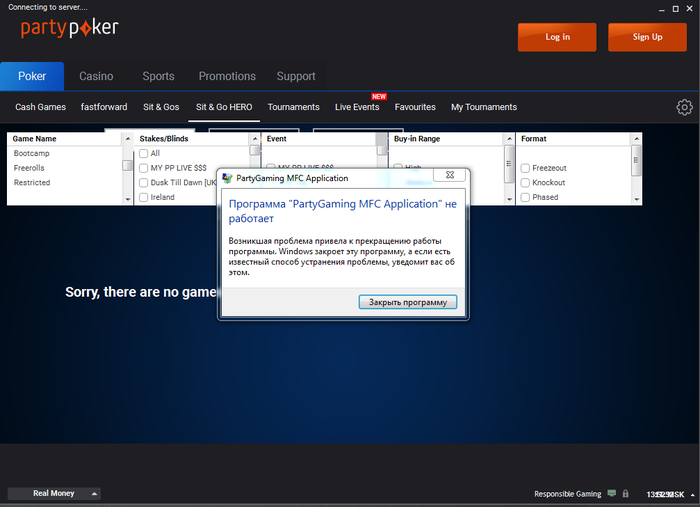The height and width of the screenshot is (507, 700).
Task: Select Freerolls in Game Name list
Action: [x=29, y=168]
